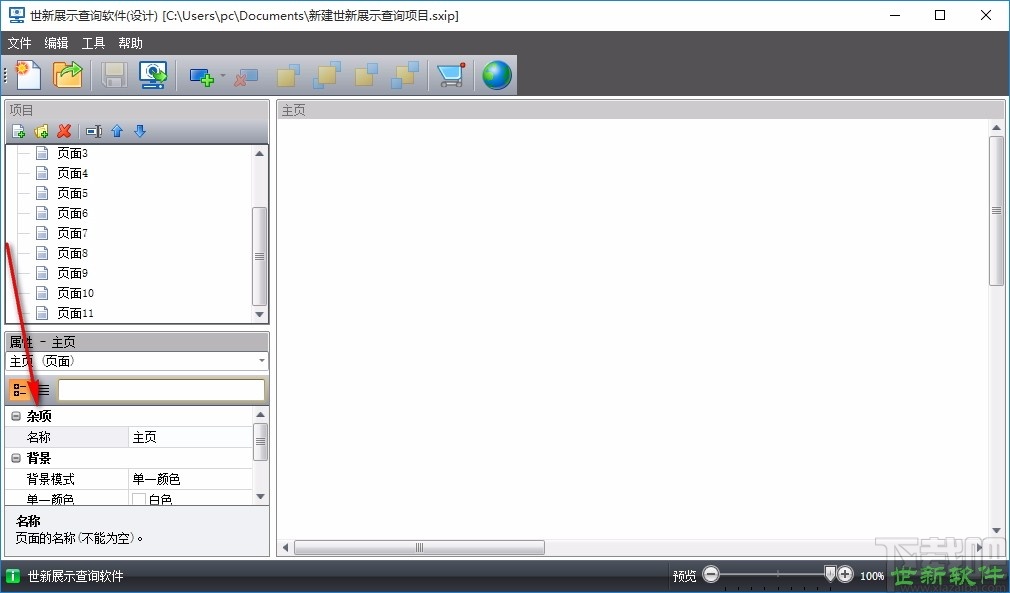This screenshot has width=1010, height=593.
Task: Click the 背景模式 property label
Action: pos(50,479)
